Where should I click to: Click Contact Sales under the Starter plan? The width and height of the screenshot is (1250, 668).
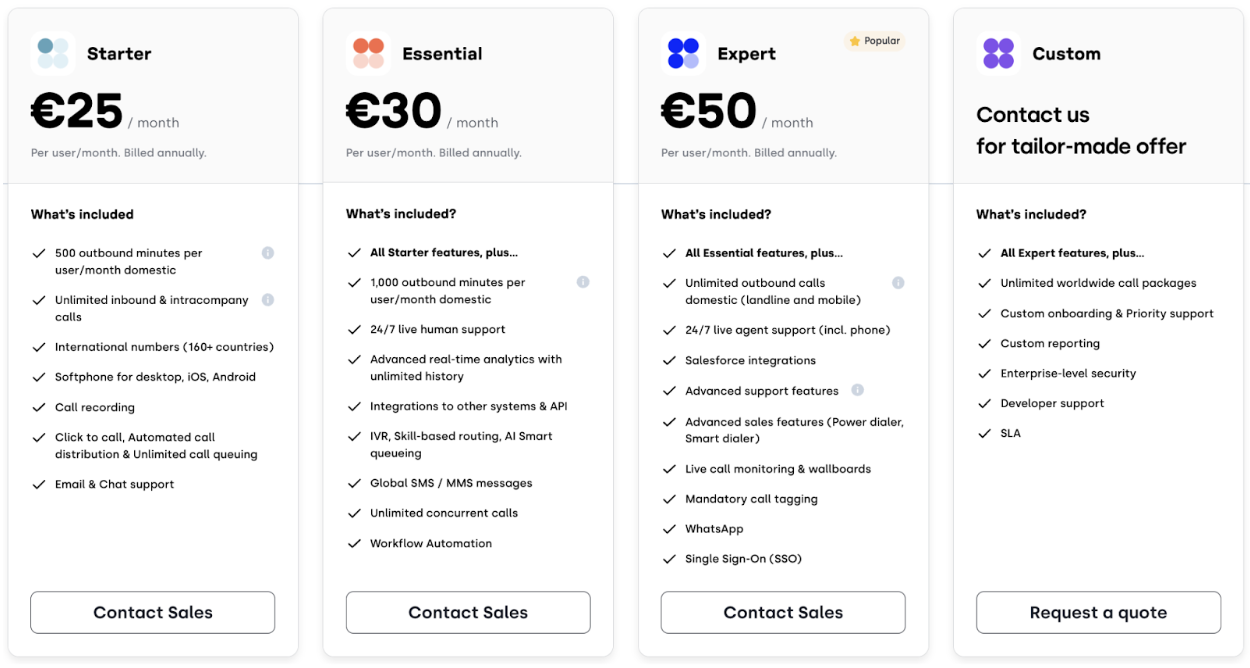152,612
